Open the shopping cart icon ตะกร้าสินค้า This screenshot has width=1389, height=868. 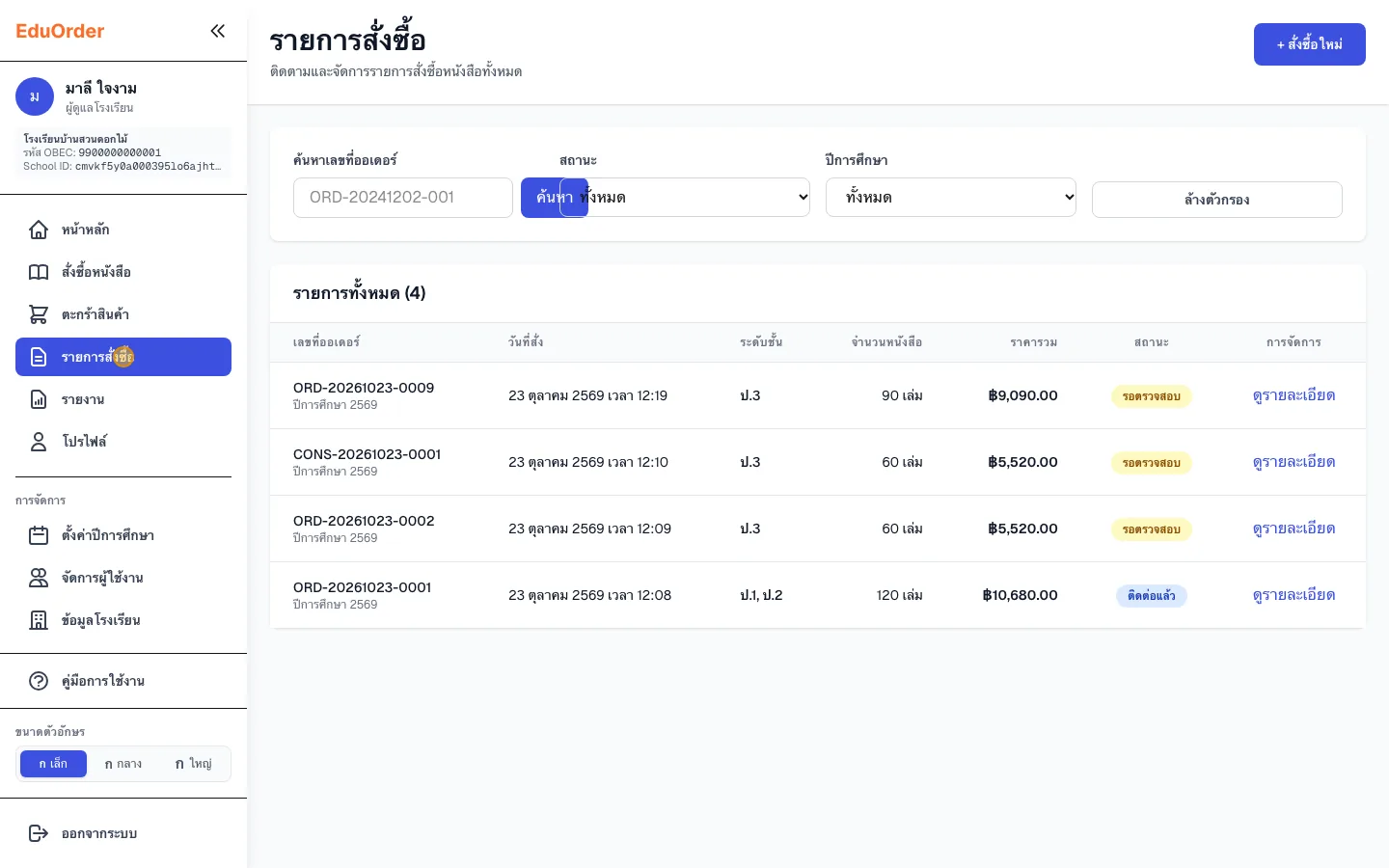[x=39, y=314]
